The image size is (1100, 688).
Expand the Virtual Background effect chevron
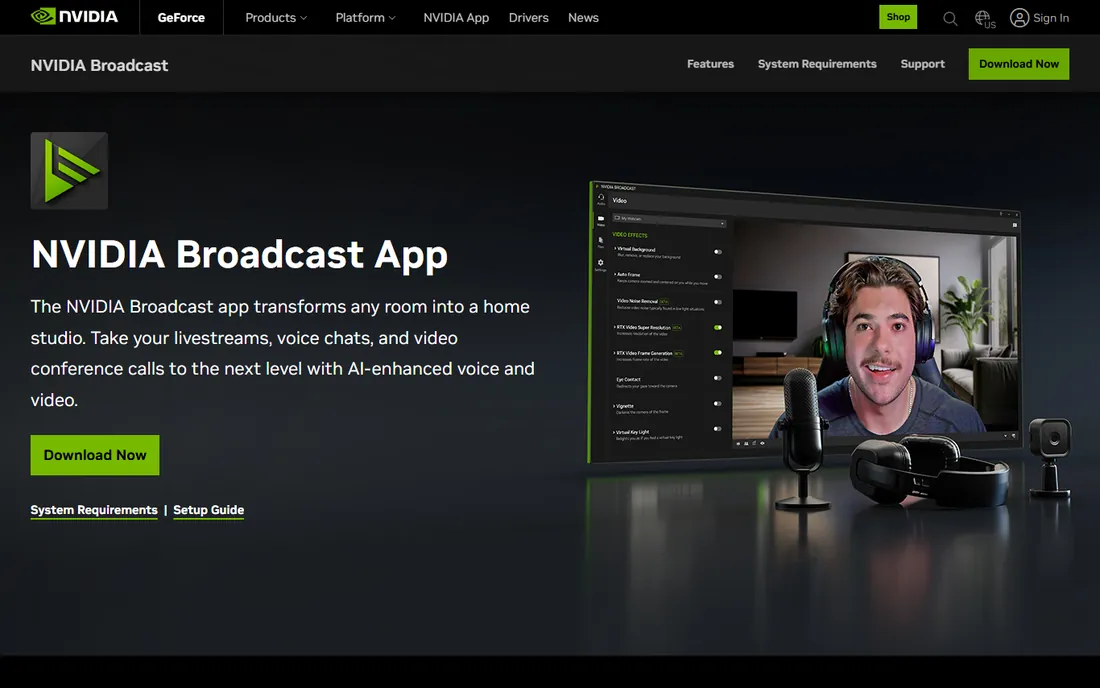[615, 248]
